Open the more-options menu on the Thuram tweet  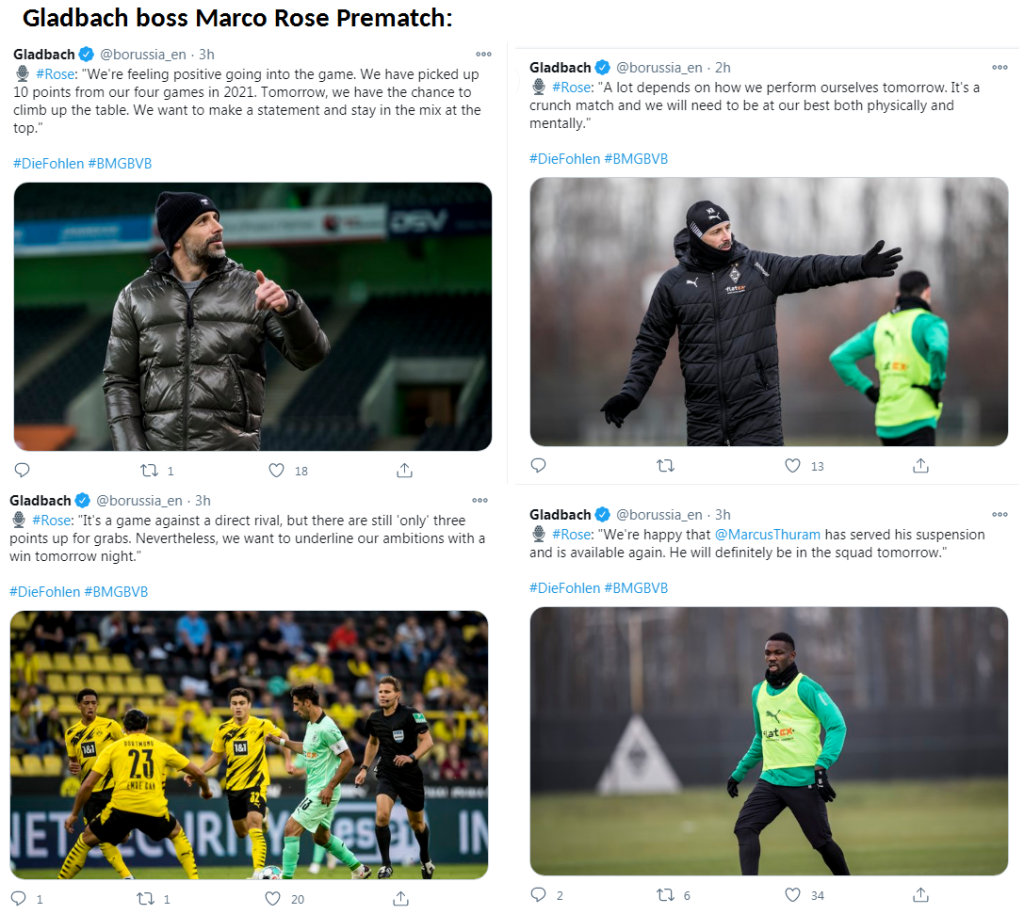click(999, 514)
